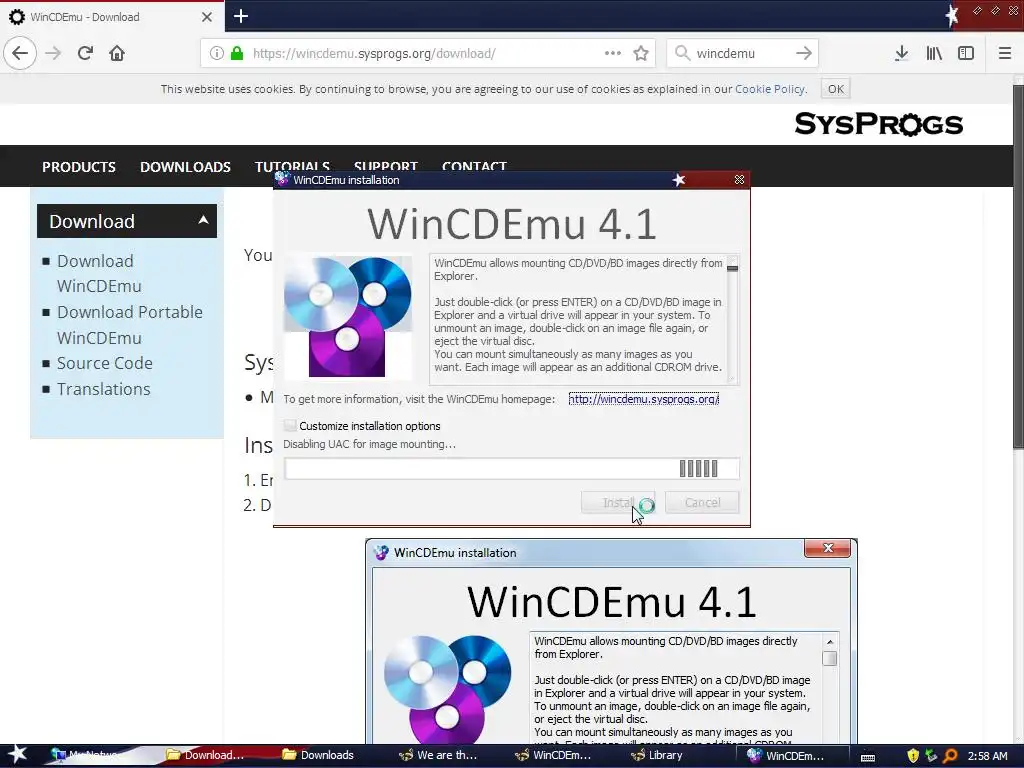
Task: Open the library bookshelf icon
Action: 934,54
